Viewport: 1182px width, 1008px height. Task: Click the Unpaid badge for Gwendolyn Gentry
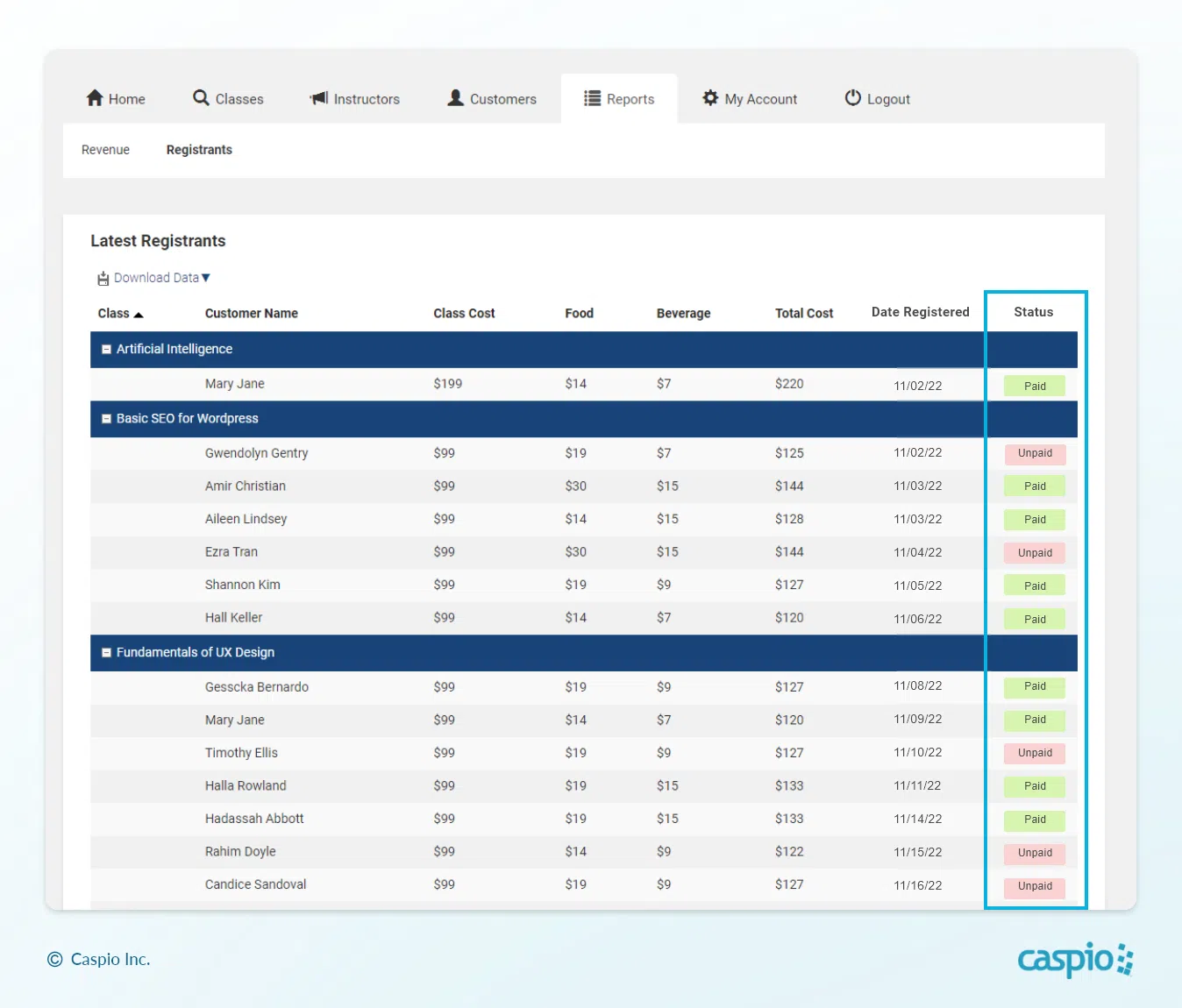click(1035, 454)
